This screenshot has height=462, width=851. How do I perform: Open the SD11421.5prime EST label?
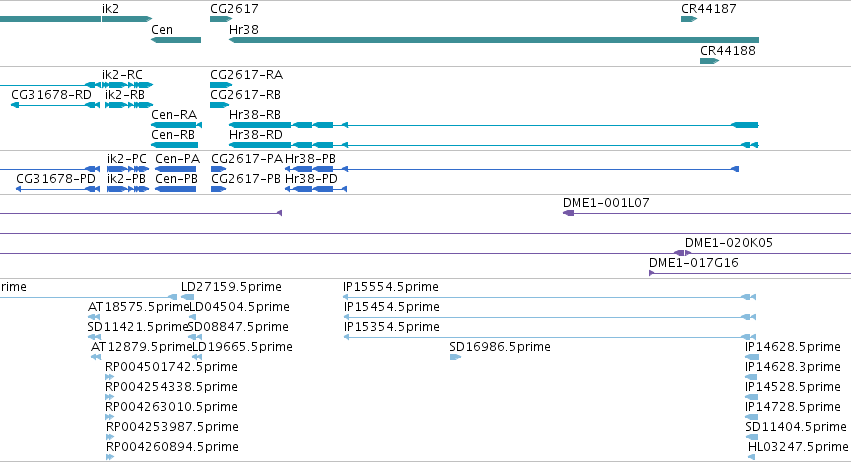click(x=137, y=327)
